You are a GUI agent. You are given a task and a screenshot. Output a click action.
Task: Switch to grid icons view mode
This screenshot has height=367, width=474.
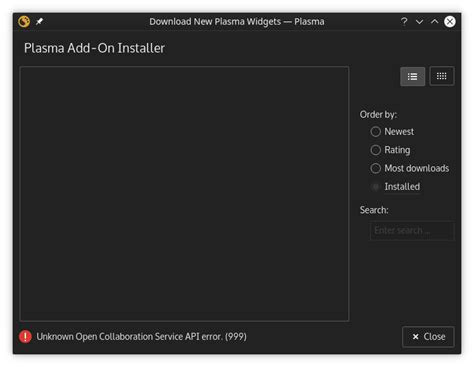(442, 76)
